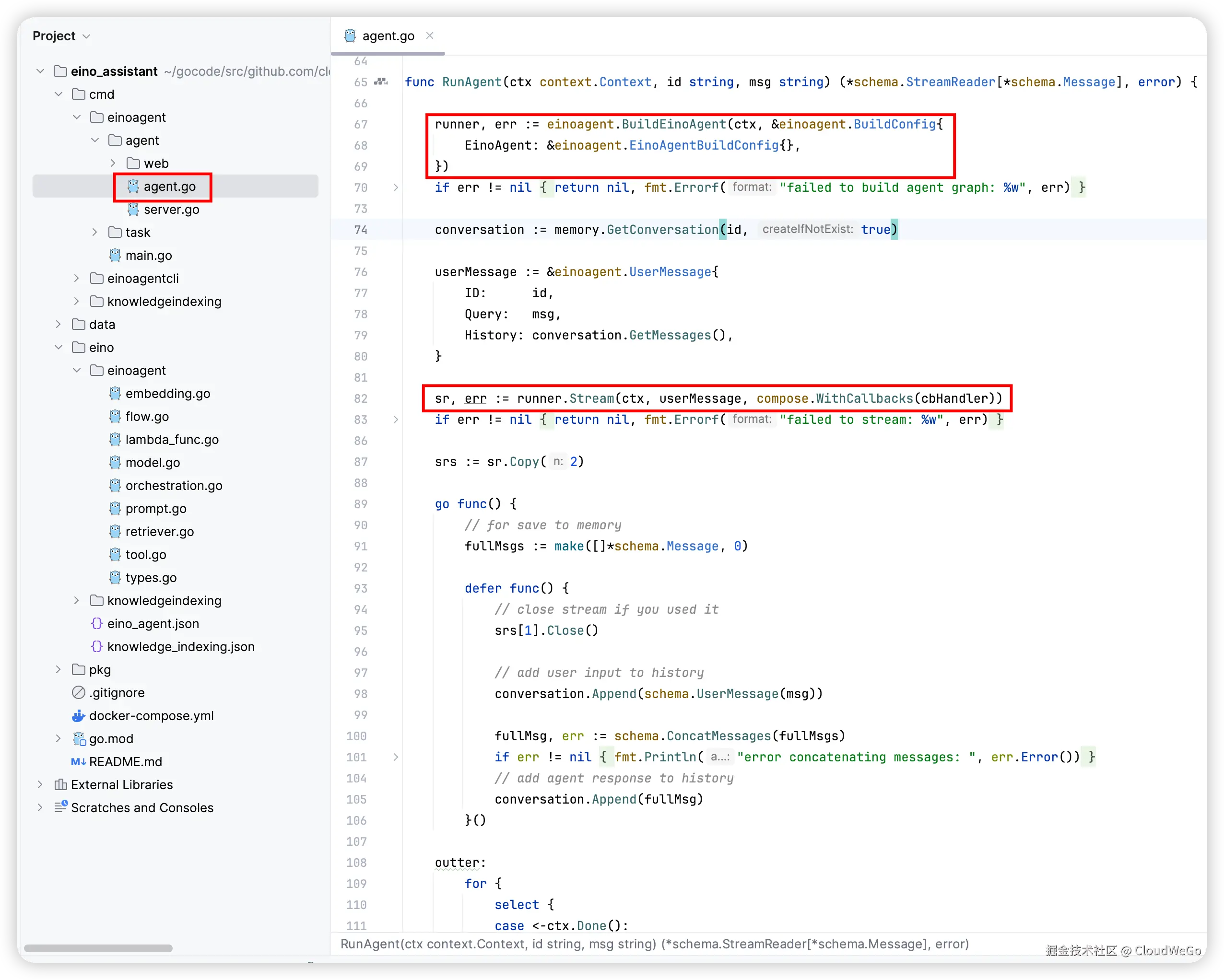The image size is (1224, 980).
Task: Expand the pkg folder
Action: click(x=58, y=670)
